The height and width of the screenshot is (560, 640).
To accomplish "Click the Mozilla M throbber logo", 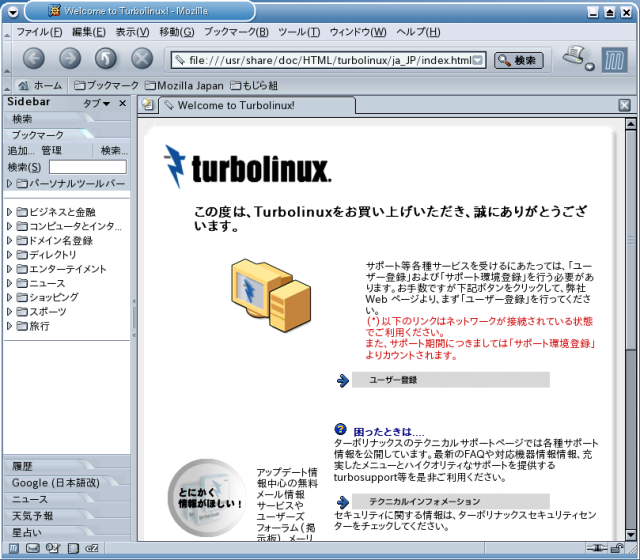I will click(614, 60).
